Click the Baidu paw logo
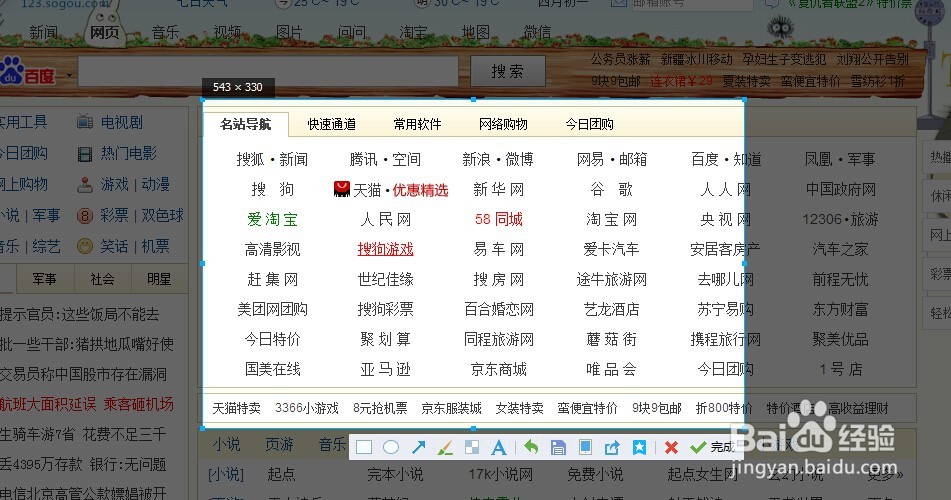The height and width of the screenshot is (500, 951). (12, 70)
